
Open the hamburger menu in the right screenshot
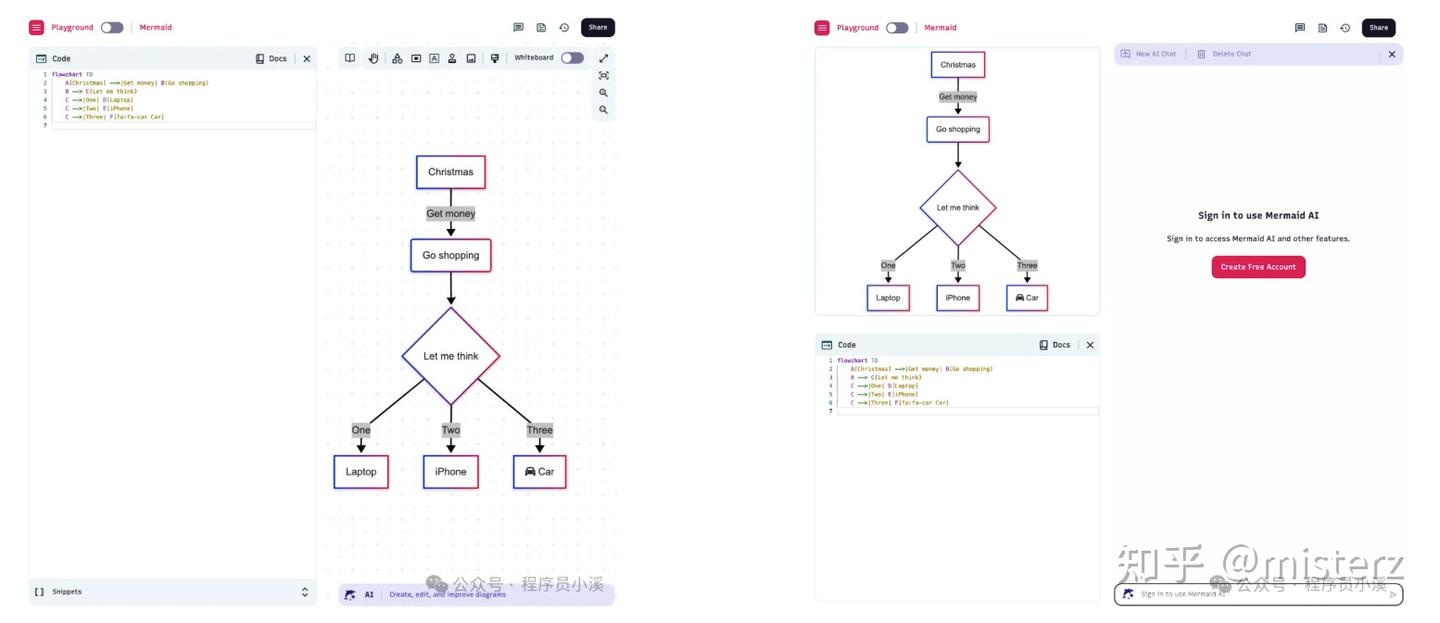point(822,28)
